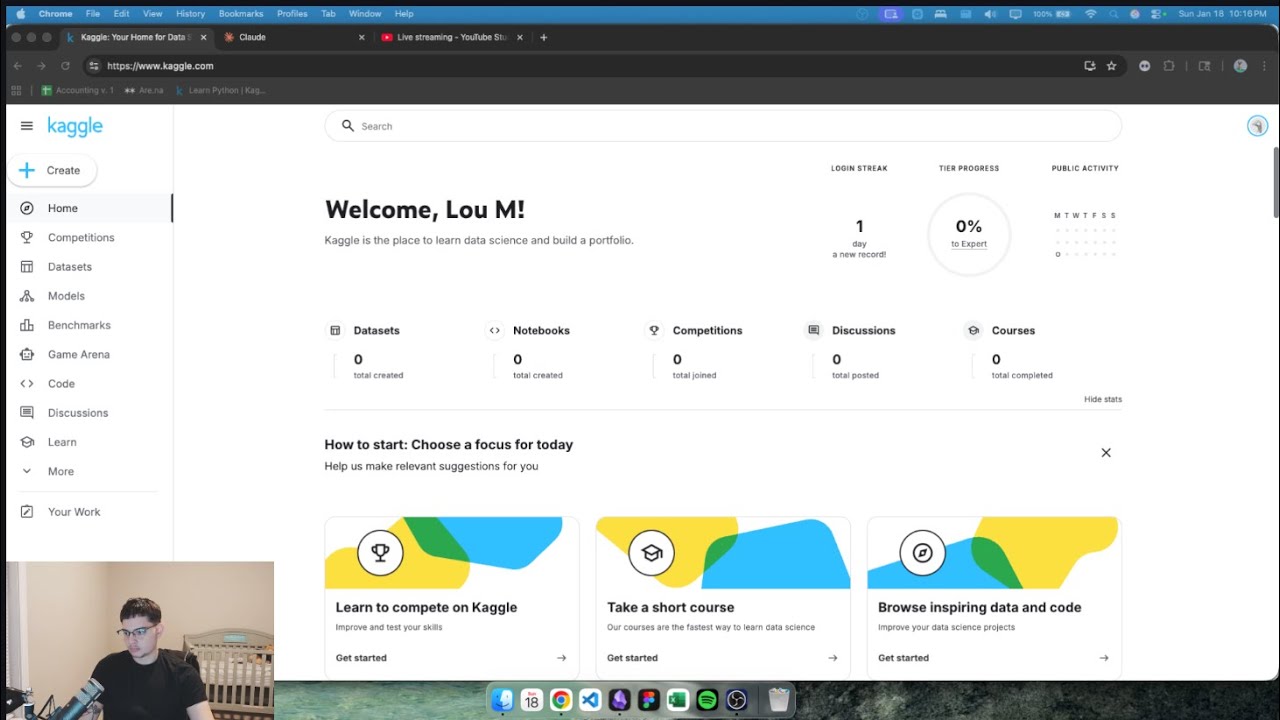Screen dimensions: 1280x720
Task: Open the Profiles menu in the menu bar
Action: click(x=292, y=14)
